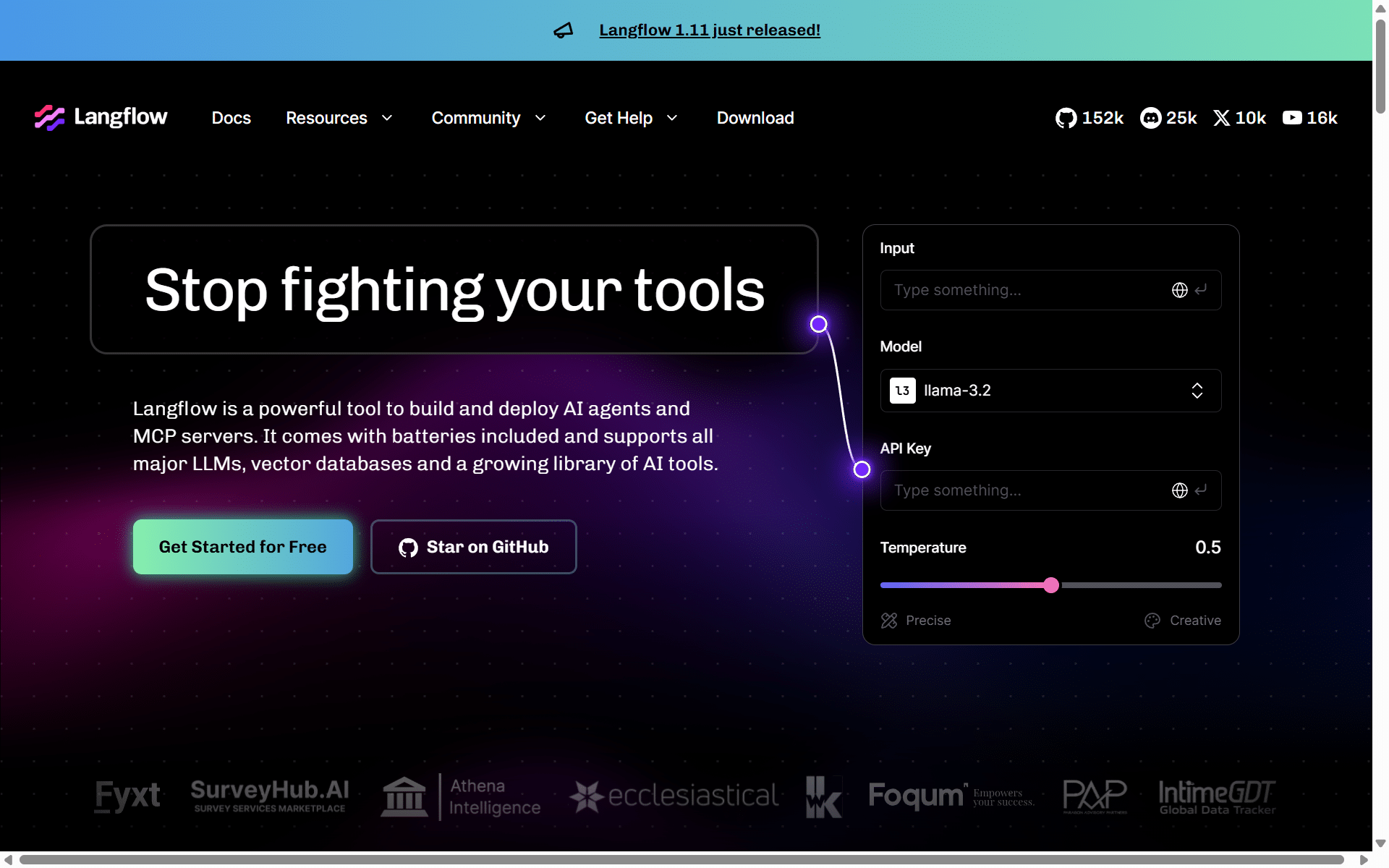Click globe icon in API Key field
The height and width of the screenshot is (868, 1389).
1179,490
